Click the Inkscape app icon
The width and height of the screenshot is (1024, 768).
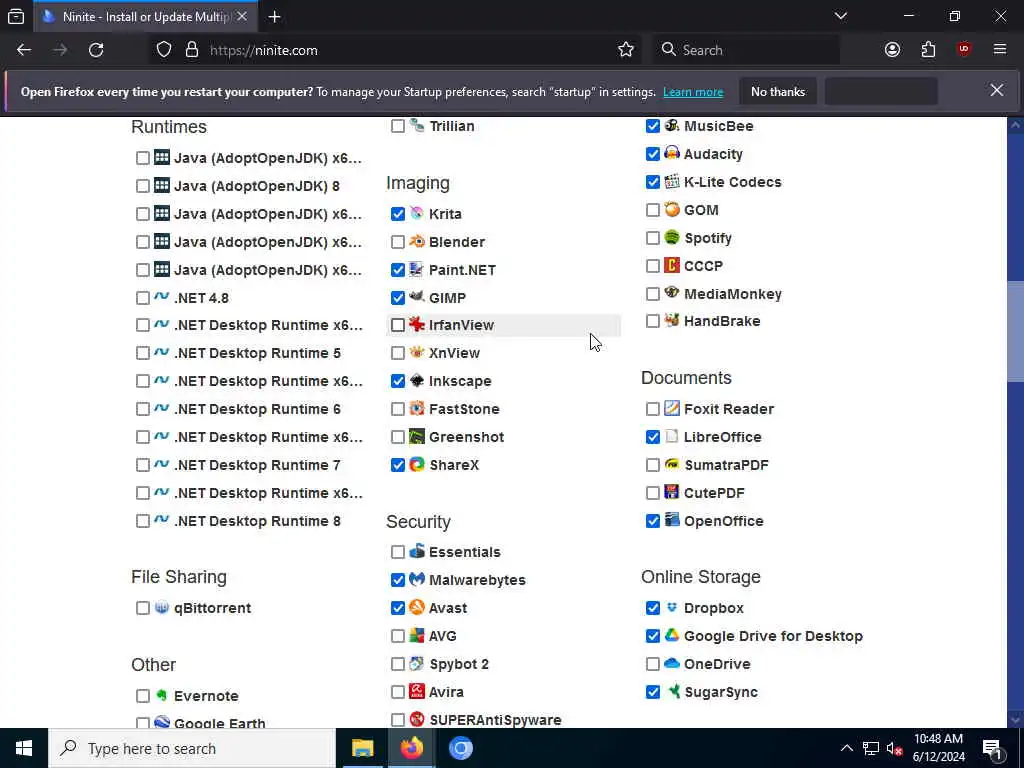417,381
